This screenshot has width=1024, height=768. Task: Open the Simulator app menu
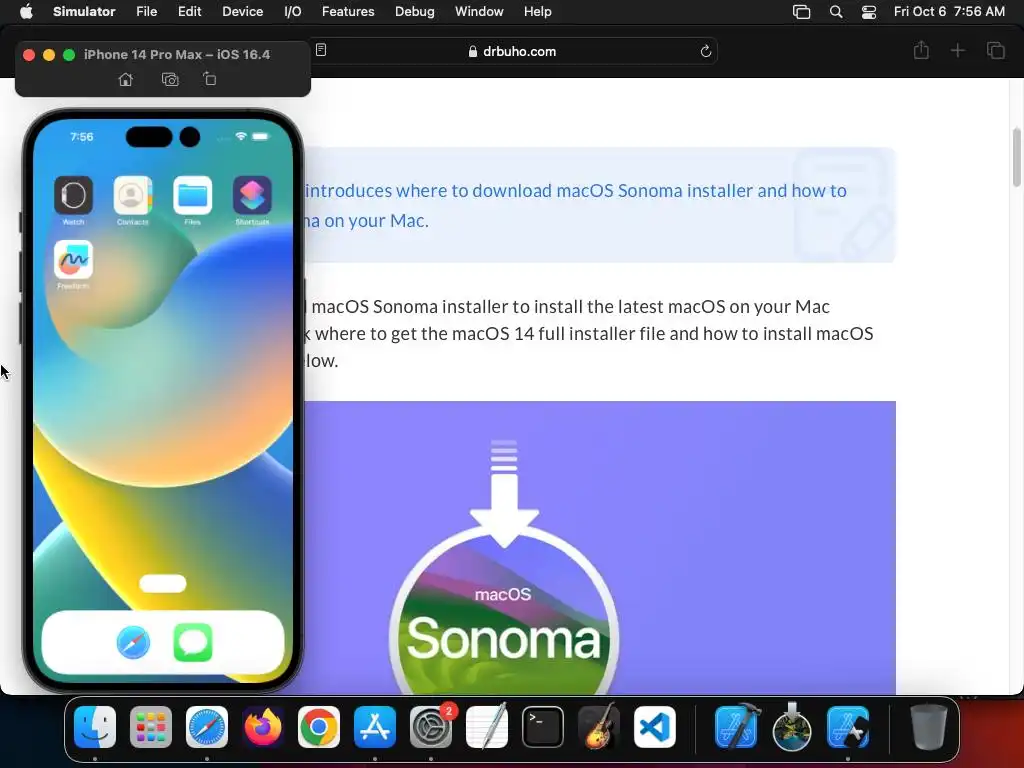[x=84, y=12]
